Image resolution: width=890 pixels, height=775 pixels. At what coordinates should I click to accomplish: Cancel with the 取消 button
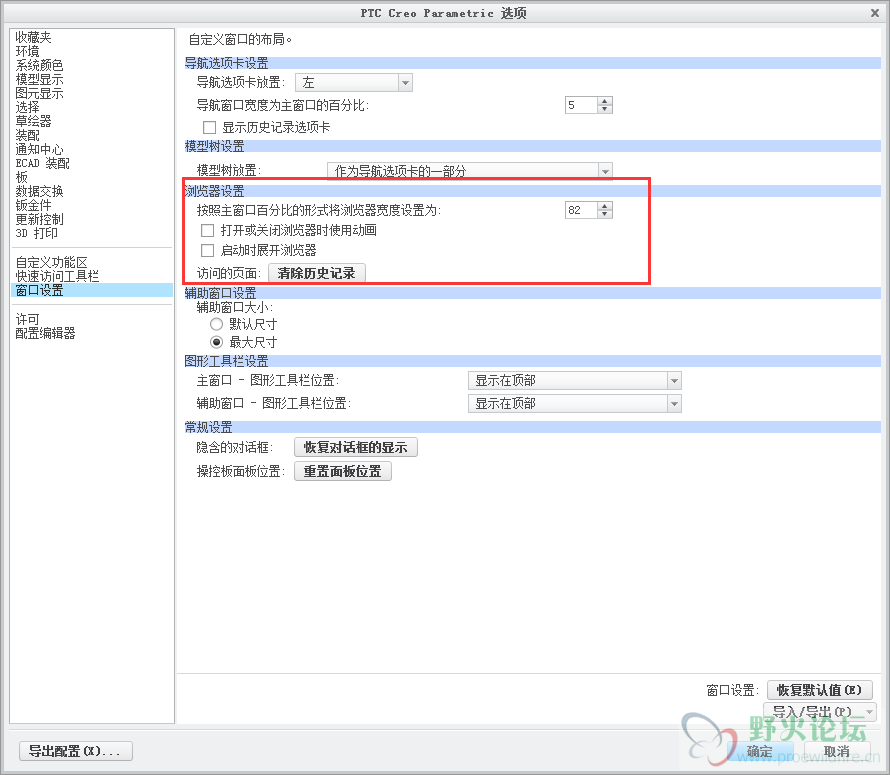837,751
